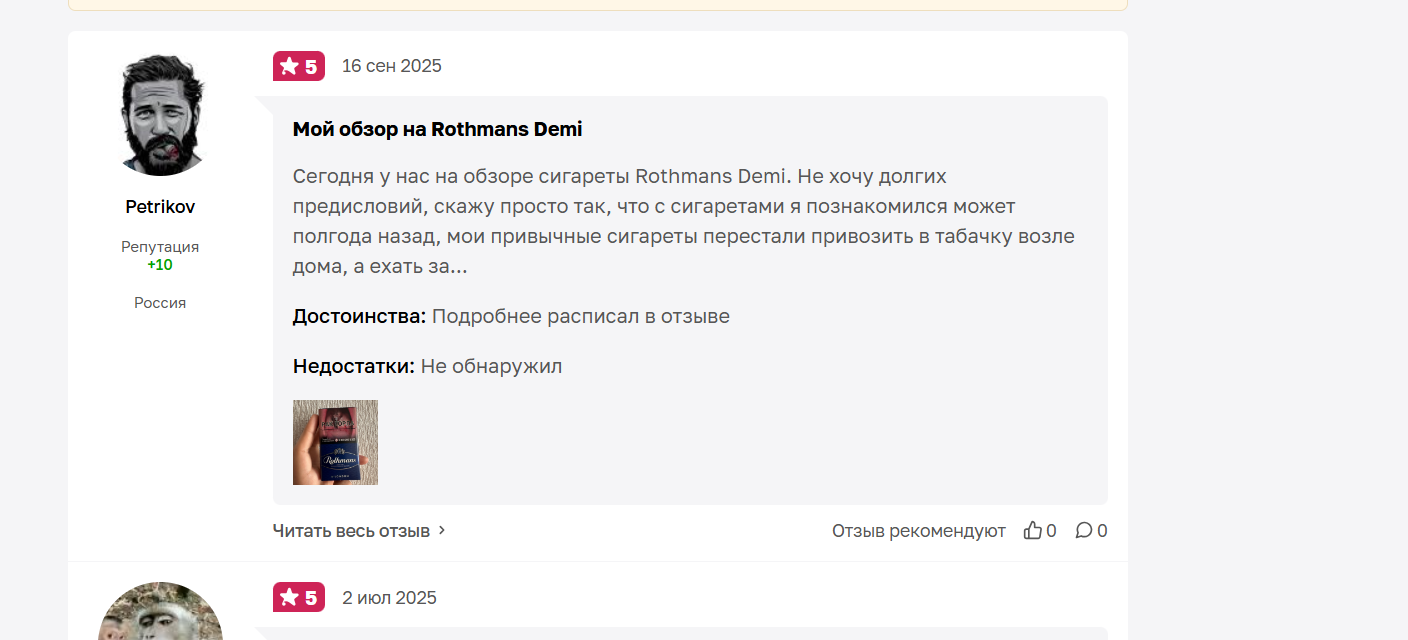Click 'Читать весь отзыв' link
1408x640 pixels.
click(x=351, y=531)
